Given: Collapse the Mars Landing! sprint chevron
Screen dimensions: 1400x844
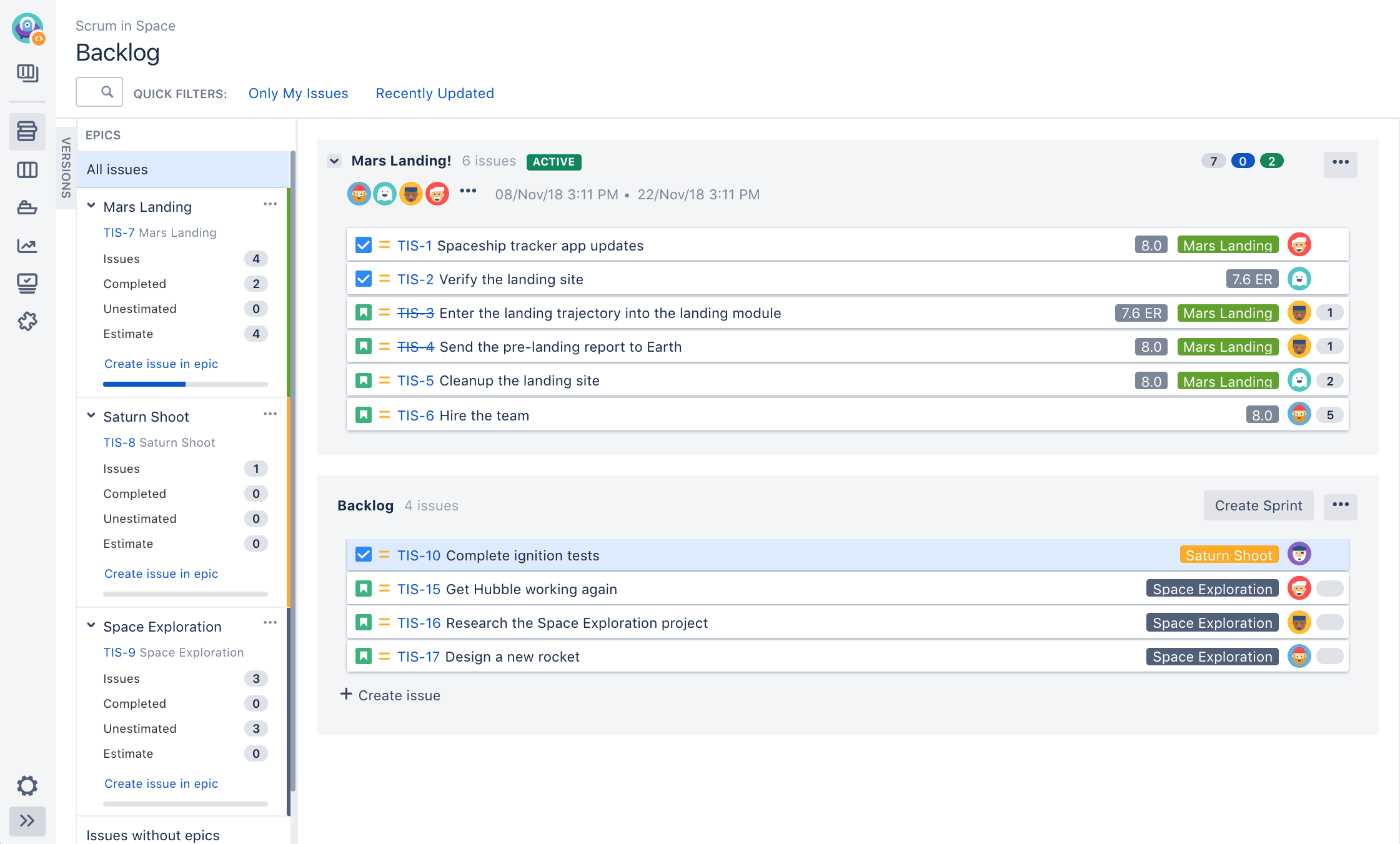Looking at the screenshot, I should [x=334, y=161].
